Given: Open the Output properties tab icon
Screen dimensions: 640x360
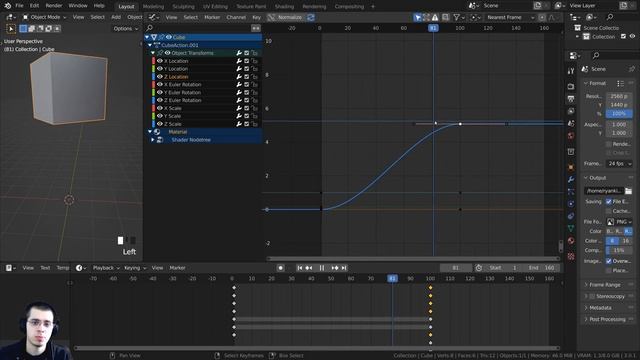Looking at the screenshot, I should [x=571, y=99].
